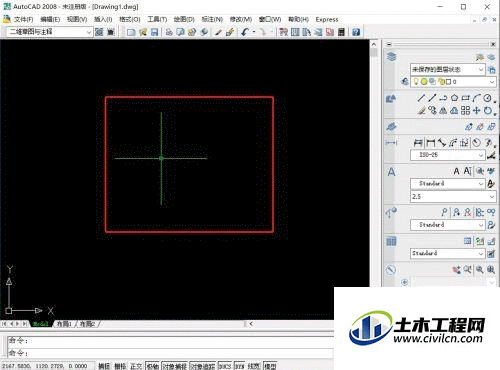Open the 文件(F) menu
The image size is (500, 370).
coord(23,19)
